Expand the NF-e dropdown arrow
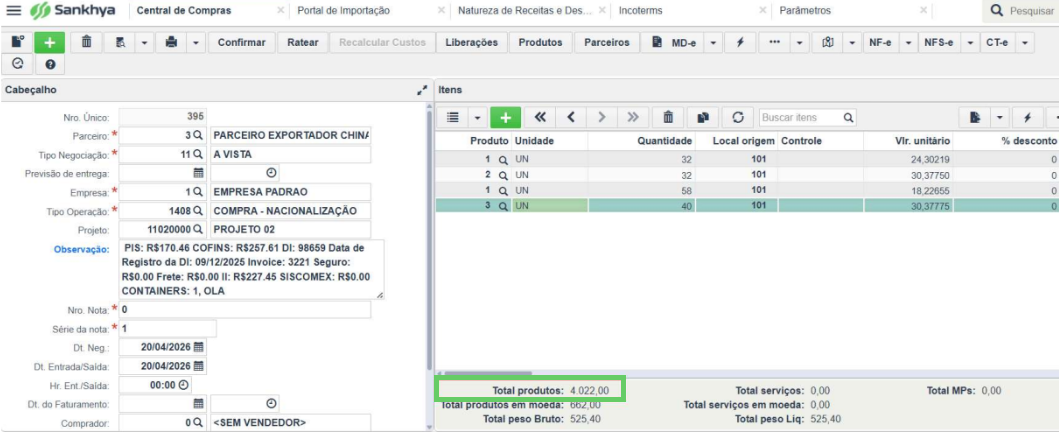Viewport: 1059px width, 432px height. (907, 43)
